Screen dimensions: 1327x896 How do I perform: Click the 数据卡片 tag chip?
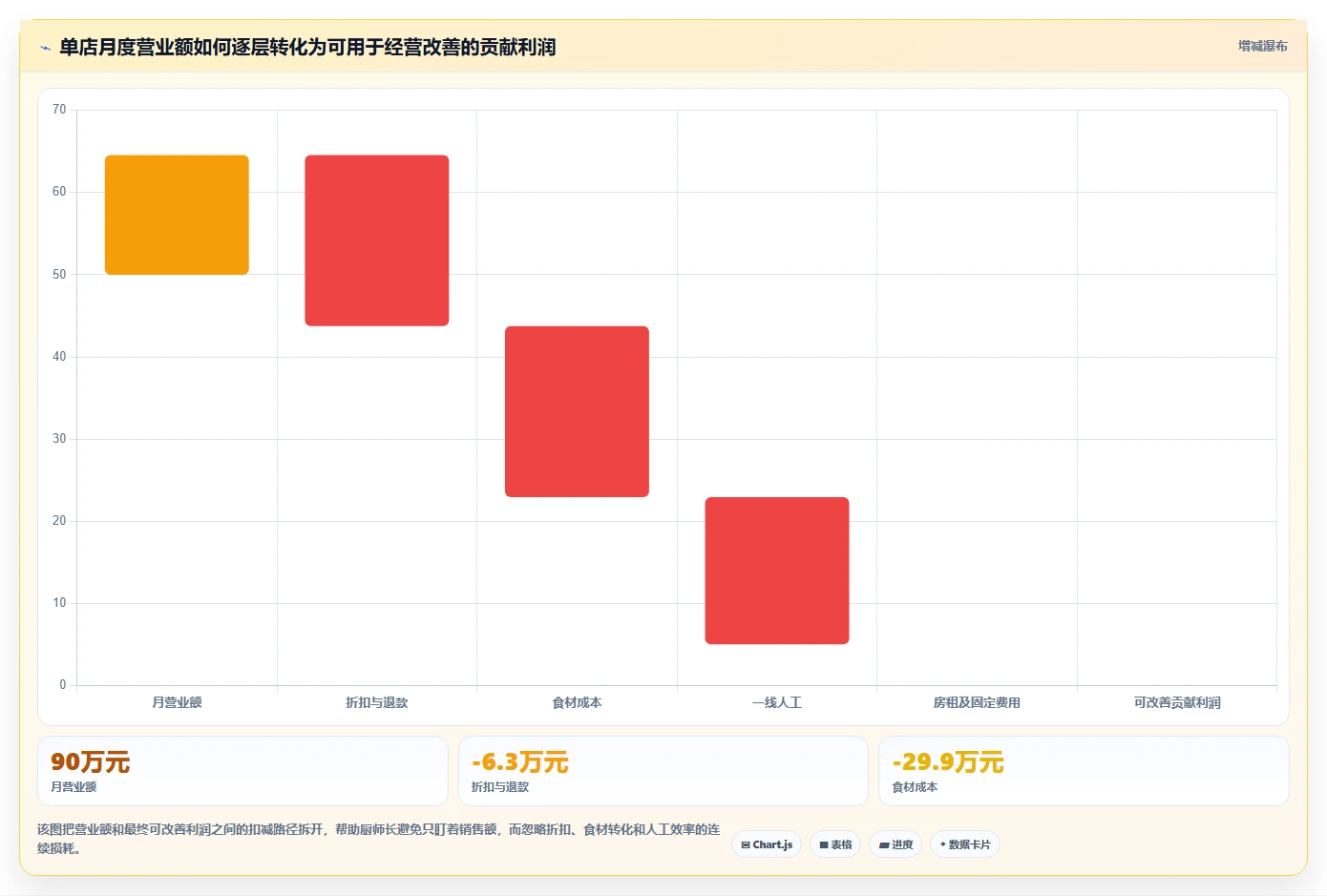[965, 844]
